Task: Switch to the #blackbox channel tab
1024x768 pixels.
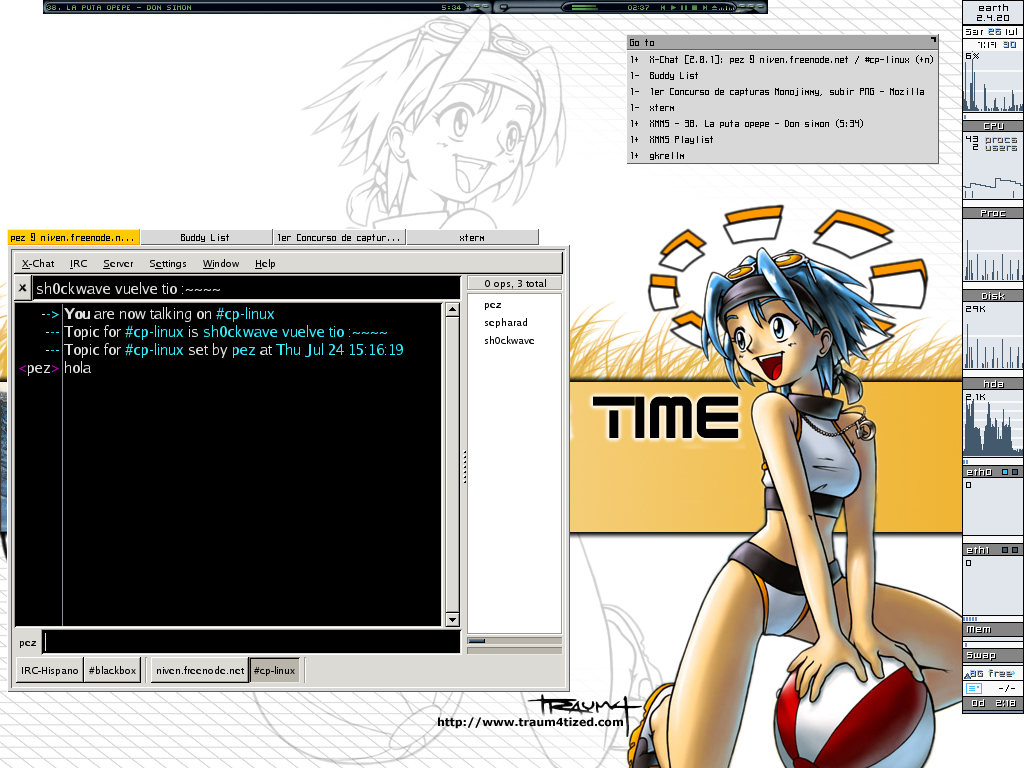Action: [112, 670]
